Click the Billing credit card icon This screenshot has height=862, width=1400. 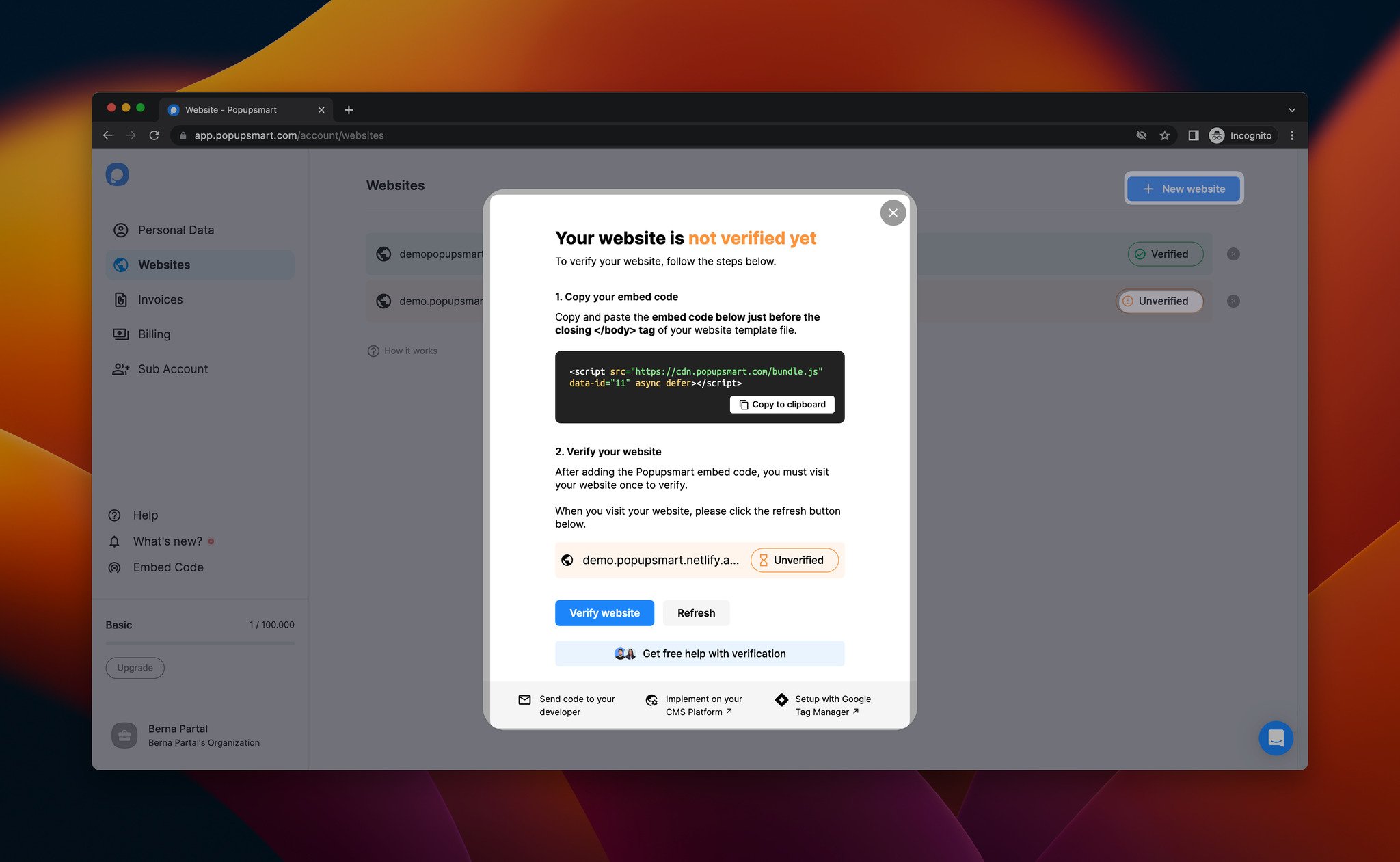(120, 333)
